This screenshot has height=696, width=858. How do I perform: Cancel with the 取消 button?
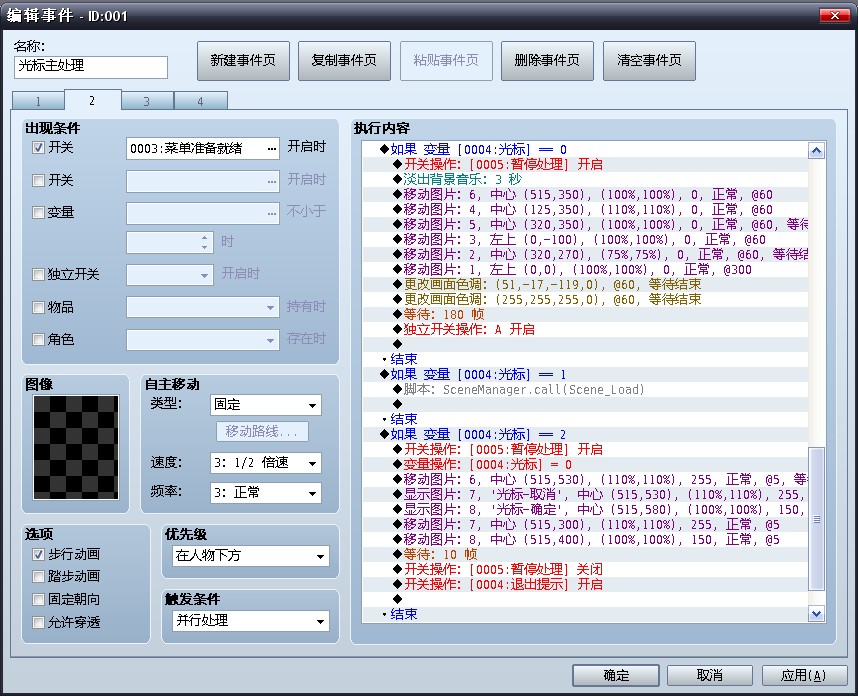[710, 676]
